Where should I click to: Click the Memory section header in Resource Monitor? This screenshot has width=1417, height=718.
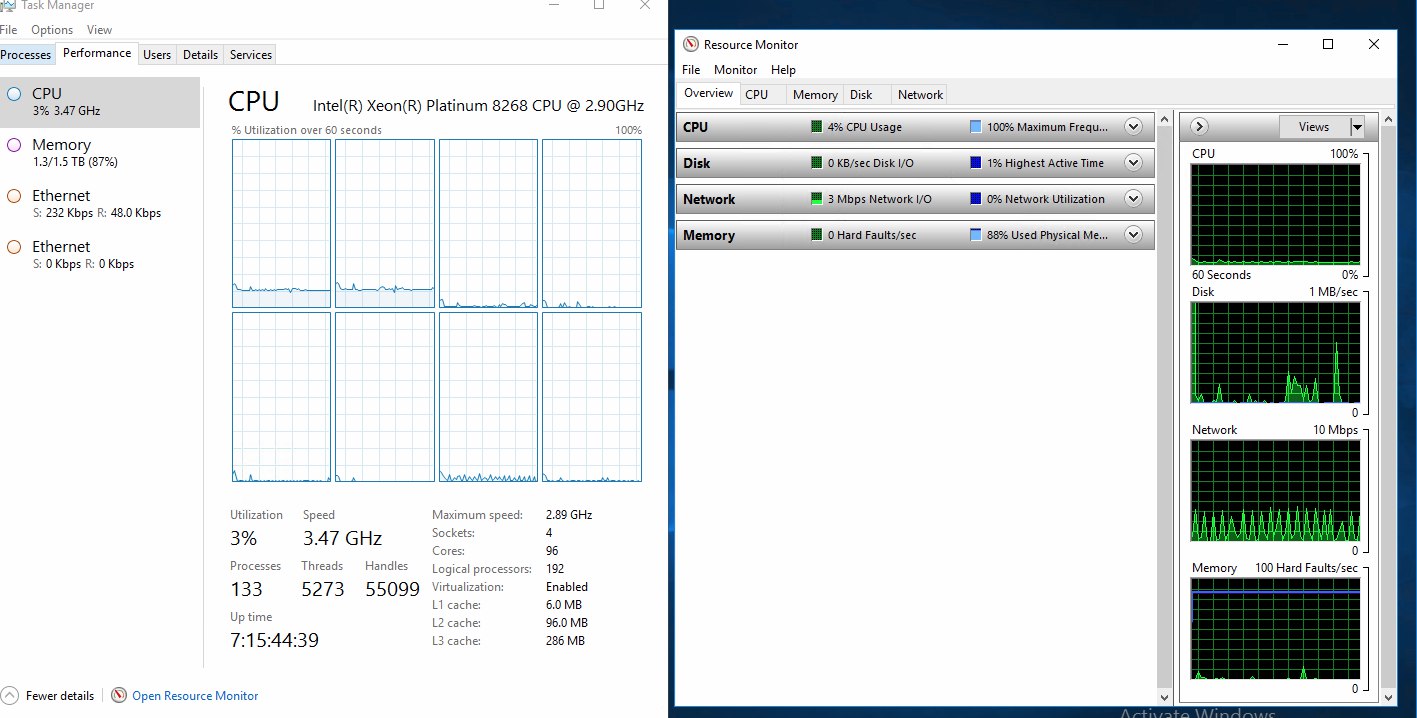(x=915, y=235)
